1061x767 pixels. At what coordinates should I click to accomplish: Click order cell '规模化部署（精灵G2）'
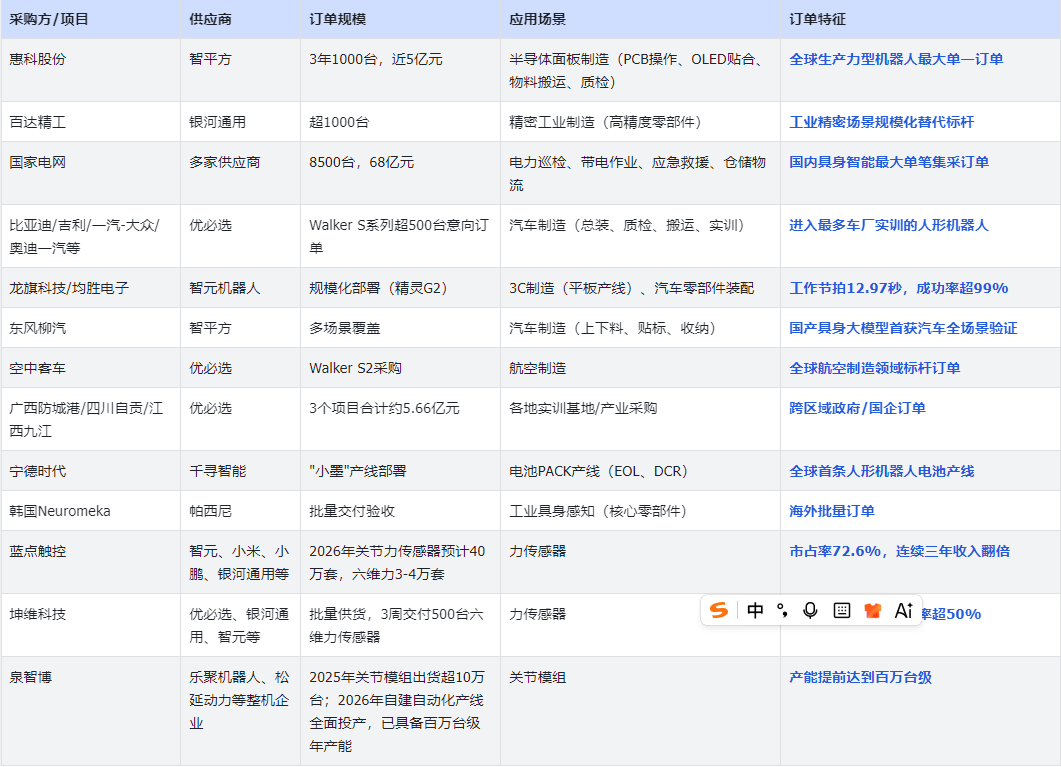[x=401, y=288]
